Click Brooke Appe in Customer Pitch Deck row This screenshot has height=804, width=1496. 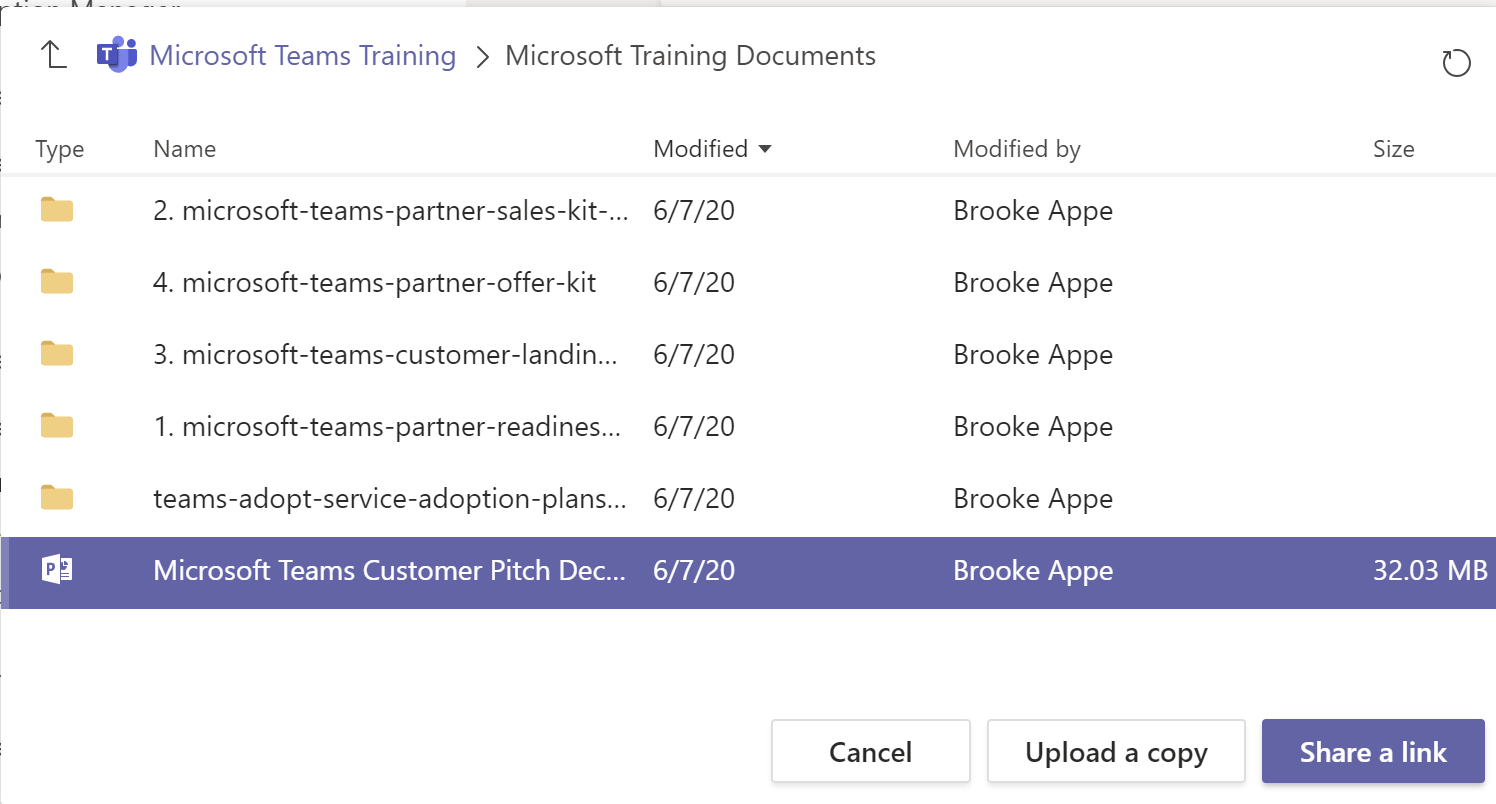point(1033,571)
